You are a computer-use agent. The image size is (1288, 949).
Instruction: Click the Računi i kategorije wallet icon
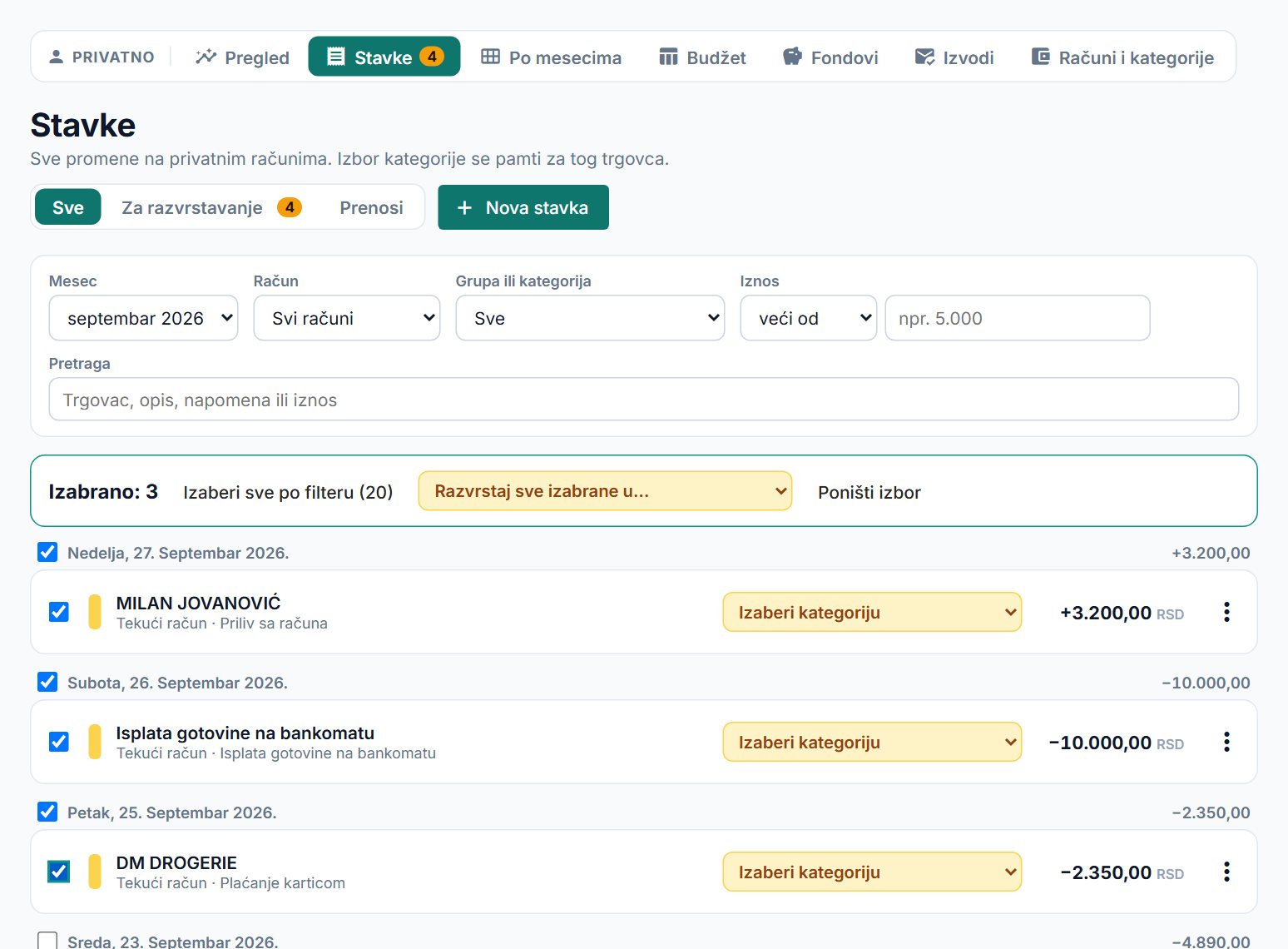point(1040,57)
